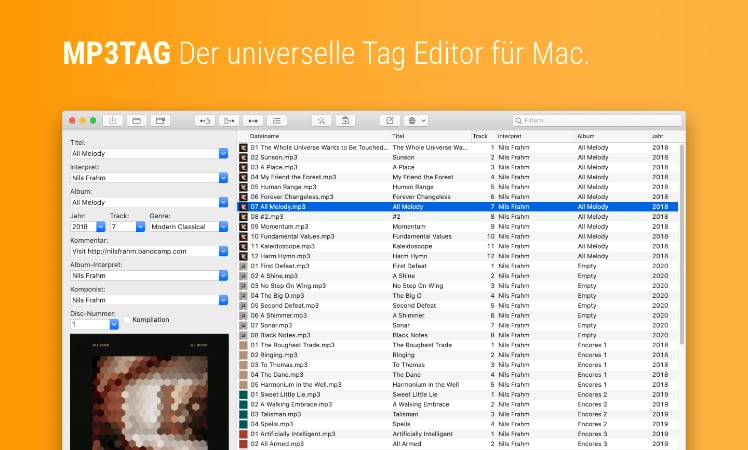The width and height of the screenshot is (748, 450).
Task: Click the Tag to Filename converter icon
Action: (205, 121)
